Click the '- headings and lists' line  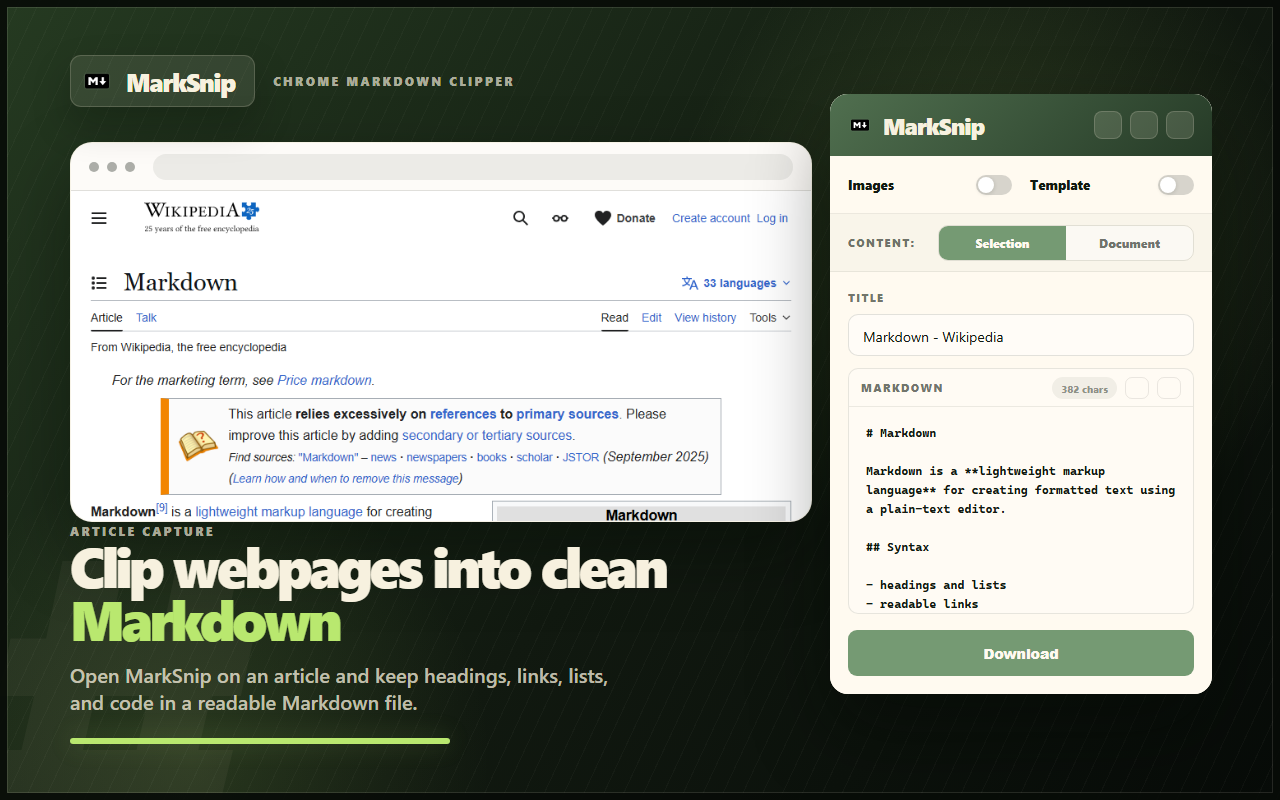pyautogui.click(x=936, y=585)
